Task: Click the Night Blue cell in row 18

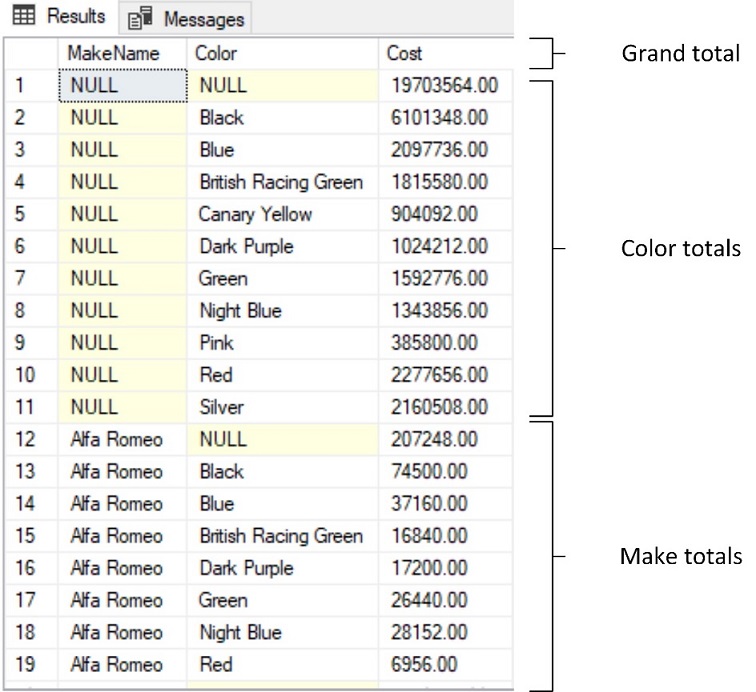Action: click(240, 632)
